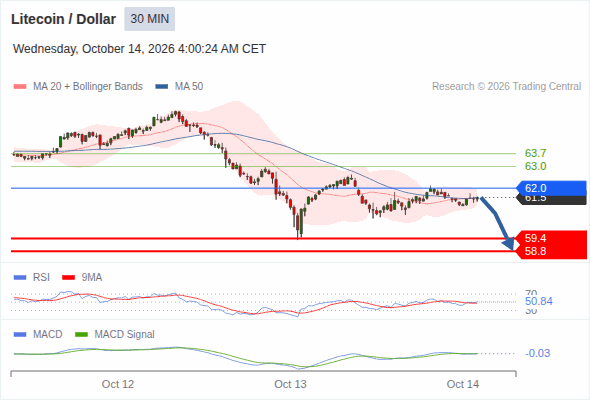Click the RSI value 50.84 readout
Viewport: 590px width, 400px height.
pos(539,301)
